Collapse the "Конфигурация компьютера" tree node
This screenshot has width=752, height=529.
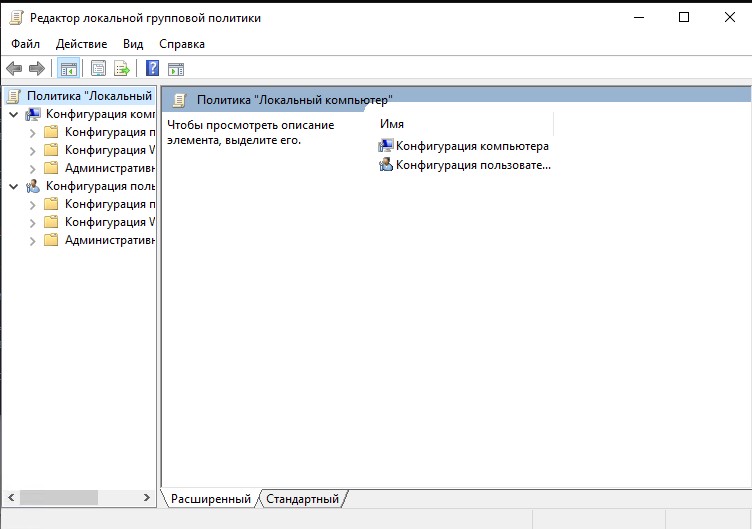coord(13,114)
